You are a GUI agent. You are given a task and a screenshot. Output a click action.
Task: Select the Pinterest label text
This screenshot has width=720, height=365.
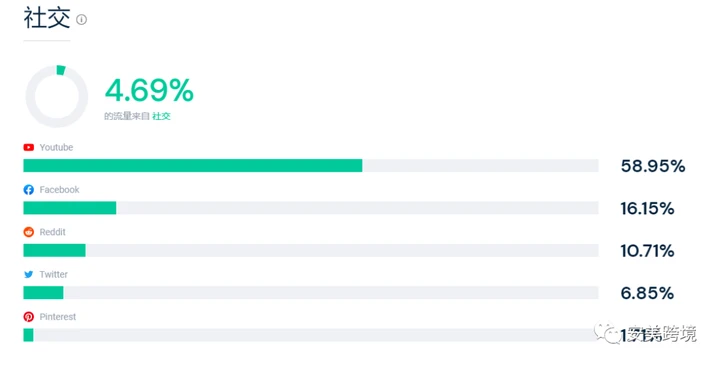click(57, 317)
